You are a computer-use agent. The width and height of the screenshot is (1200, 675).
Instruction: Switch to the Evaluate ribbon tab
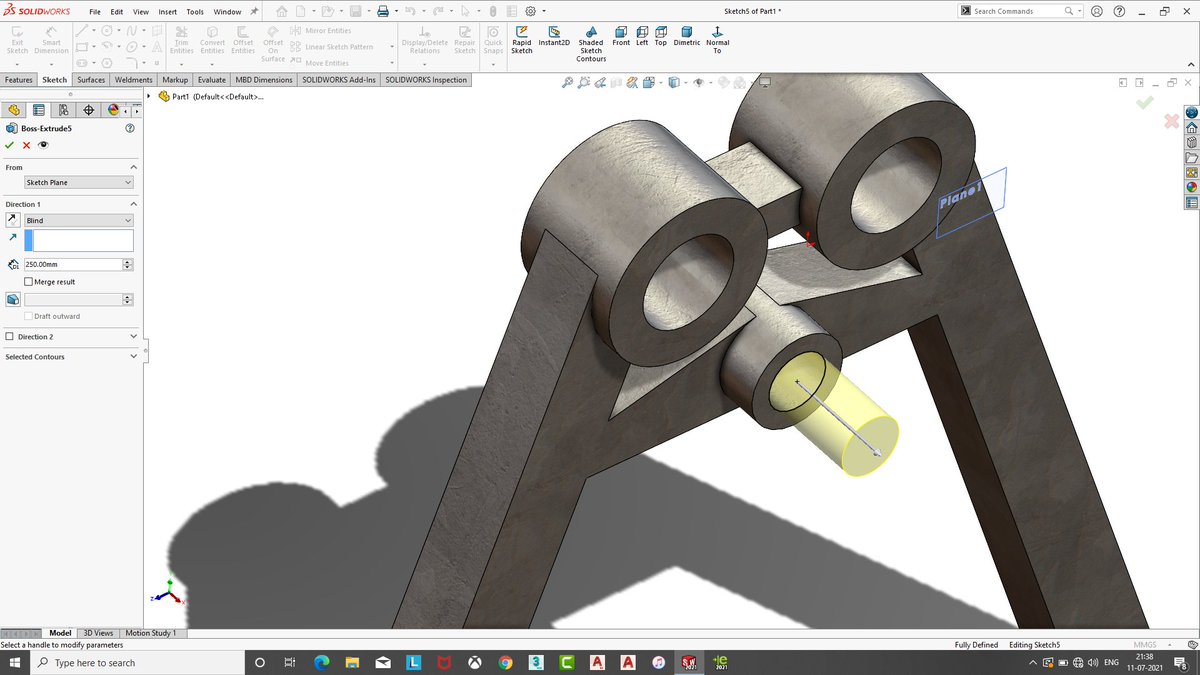[x=212, y=80]
